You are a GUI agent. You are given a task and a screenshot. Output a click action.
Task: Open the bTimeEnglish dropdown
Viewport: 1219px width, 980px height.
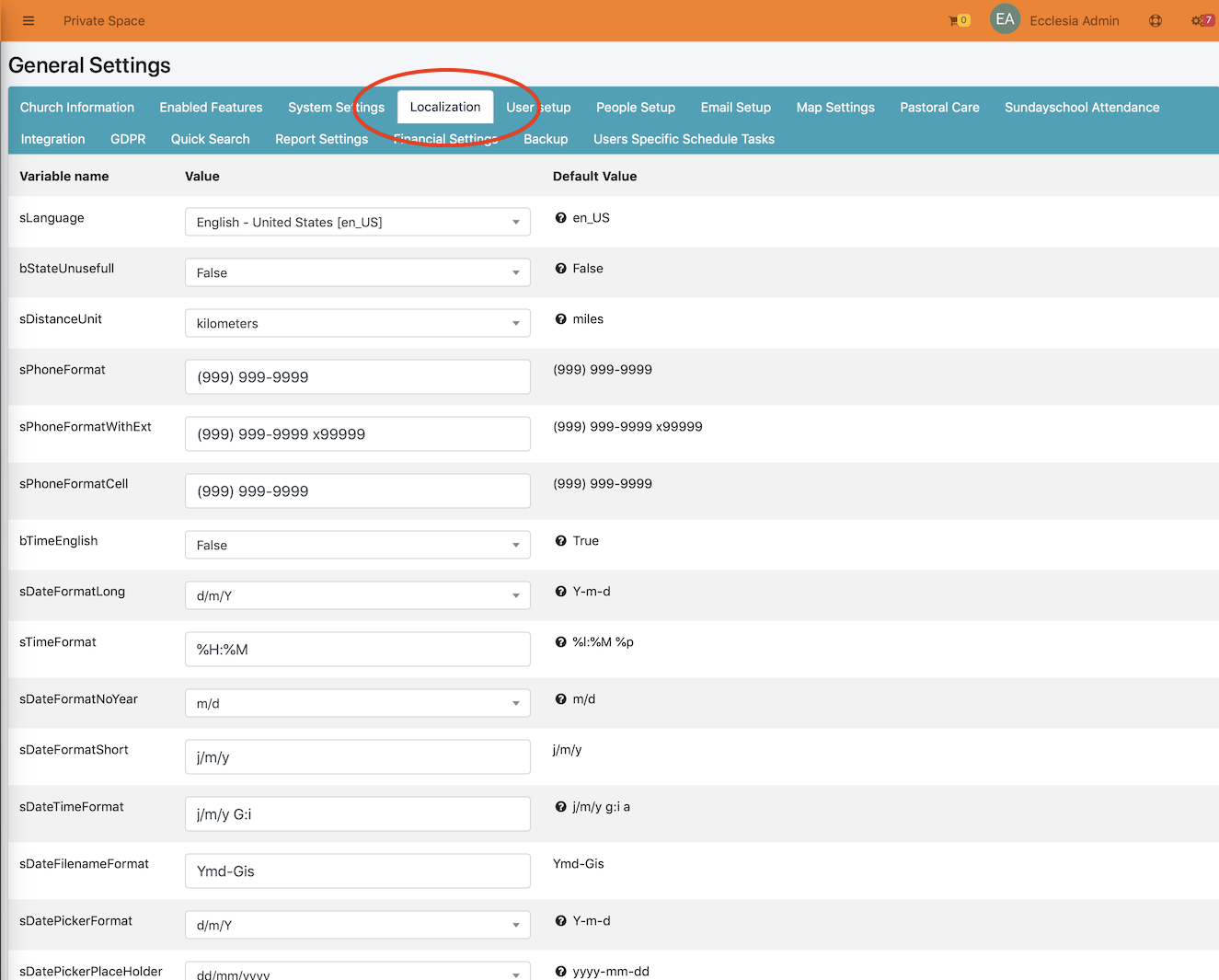pos(357,545)
